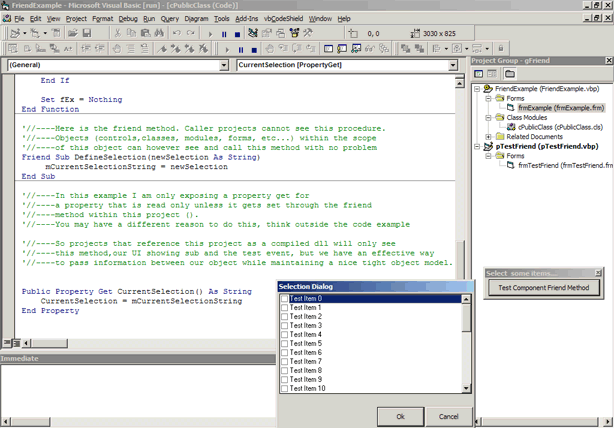Open the Debug menu
Screen dimensions: 614x428
[x=128, y=18]
